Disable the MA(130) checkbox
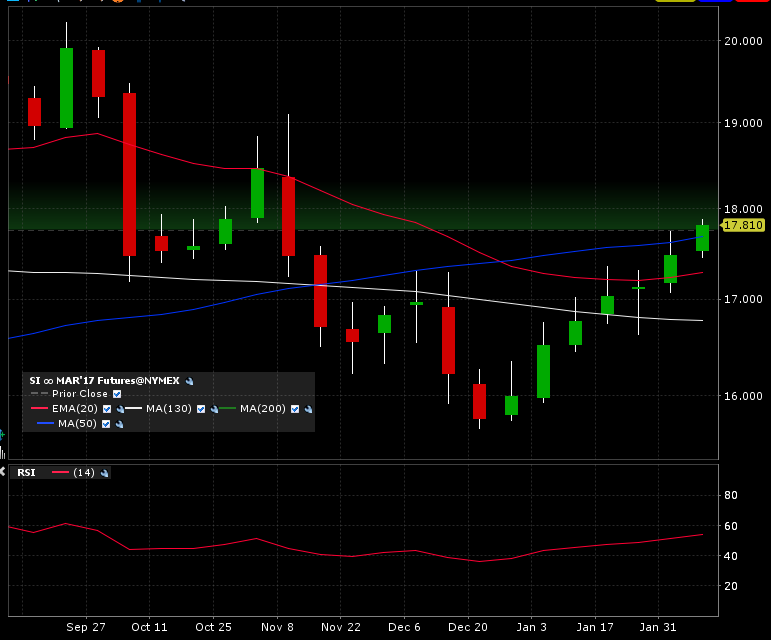Screen dimensions: 771x640 [202, 409]
